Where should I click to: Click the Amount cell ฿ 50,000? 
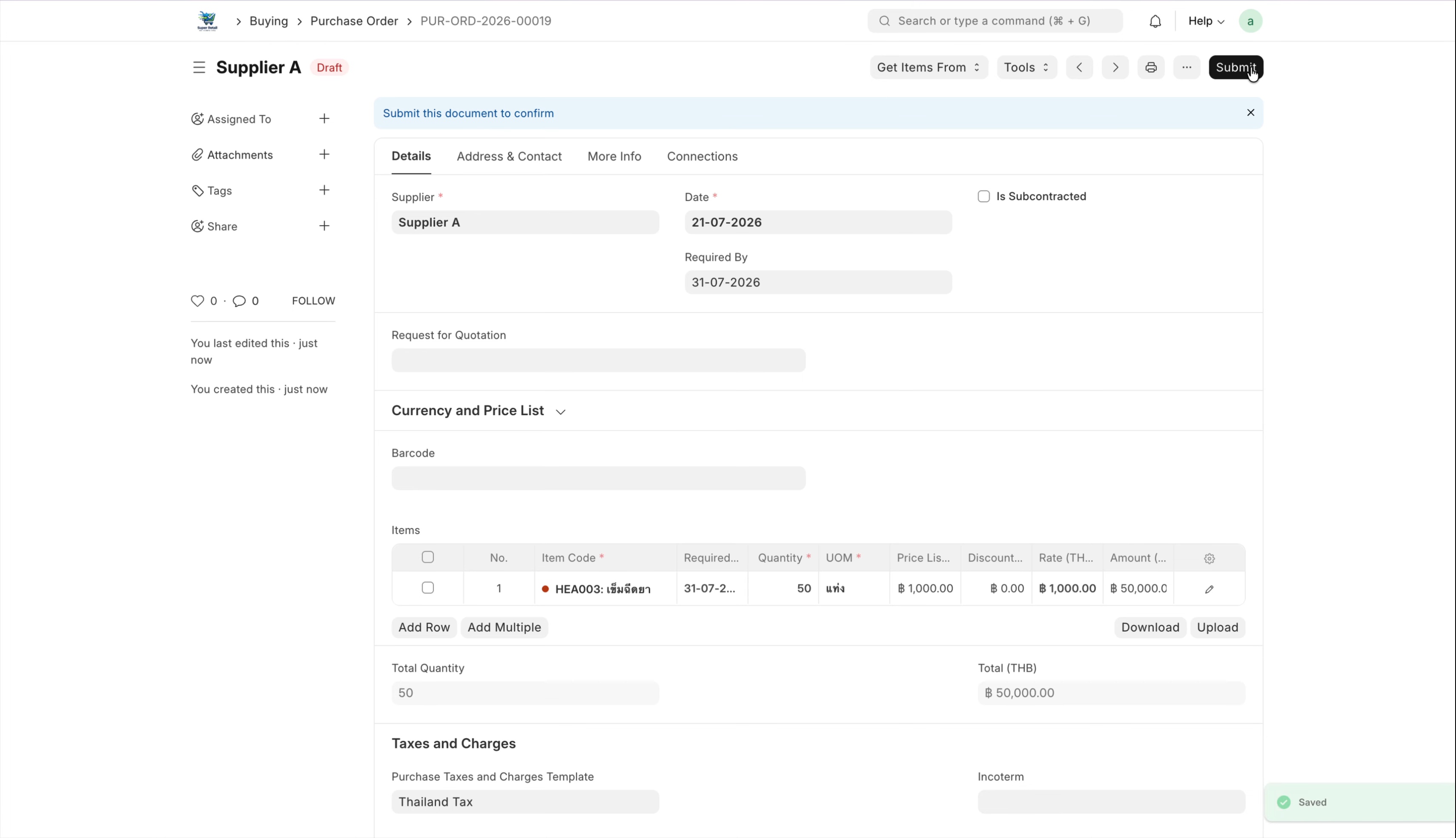click(x=1138, y=589)
